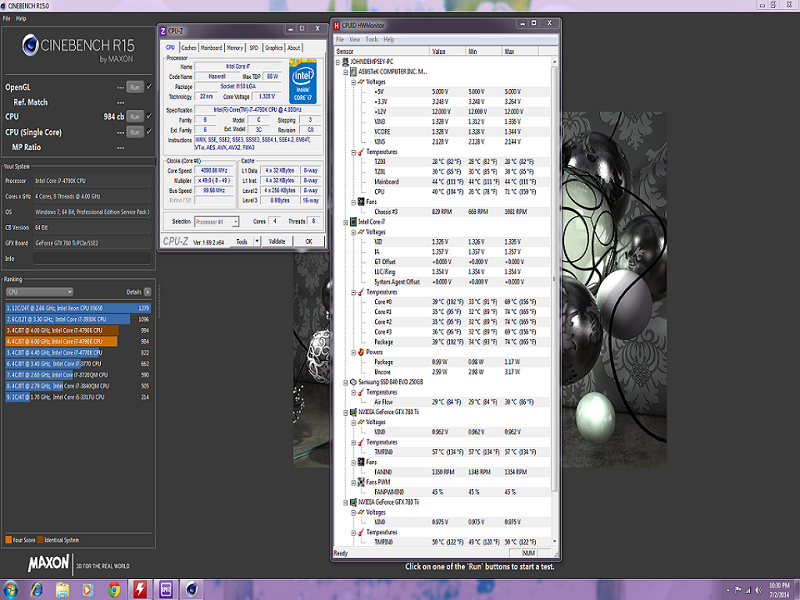
Task: Switch to CPU-Z taskbar icon
Action: 166,590
